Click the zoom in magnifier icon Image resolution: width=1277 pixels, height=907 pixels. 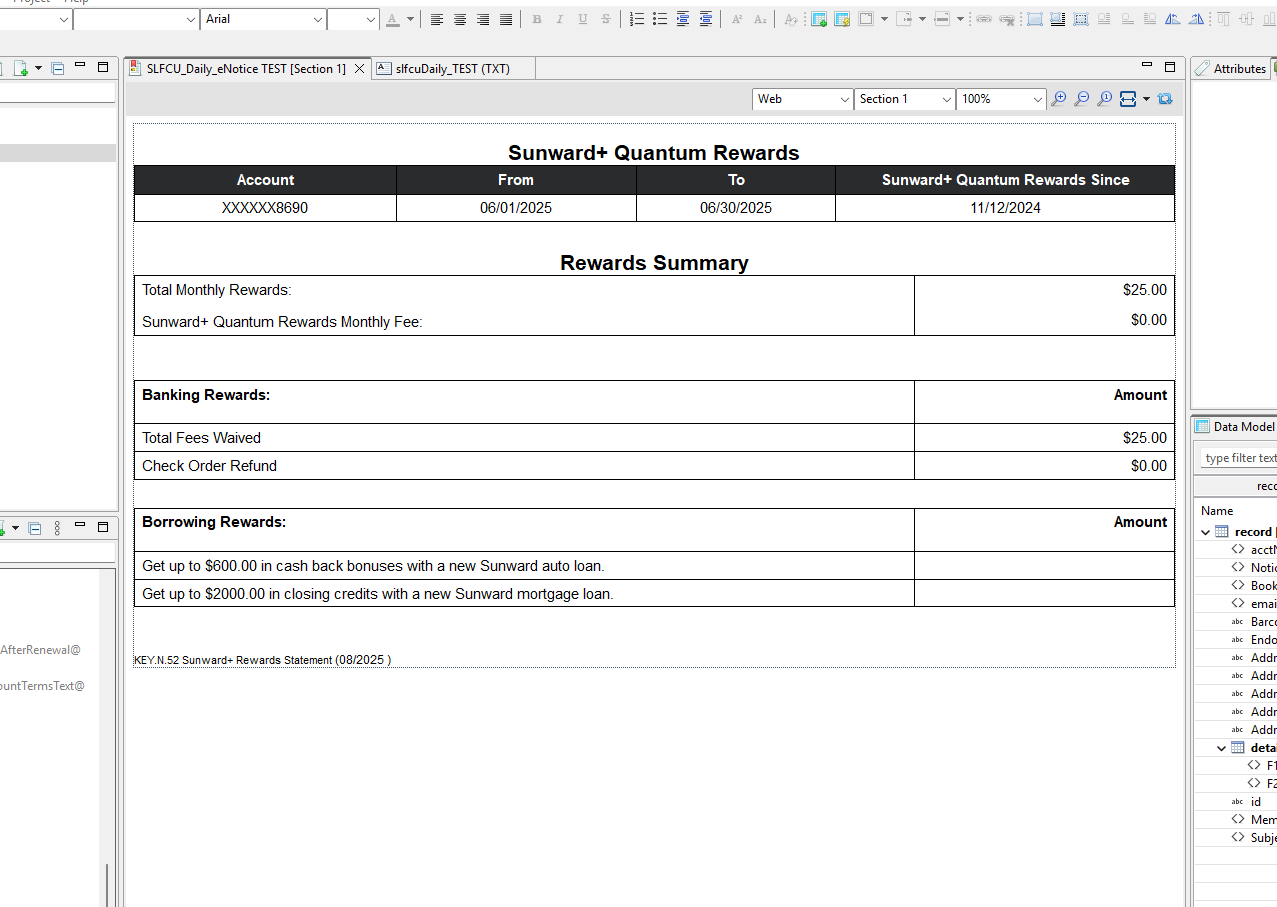click(1059, 99)
